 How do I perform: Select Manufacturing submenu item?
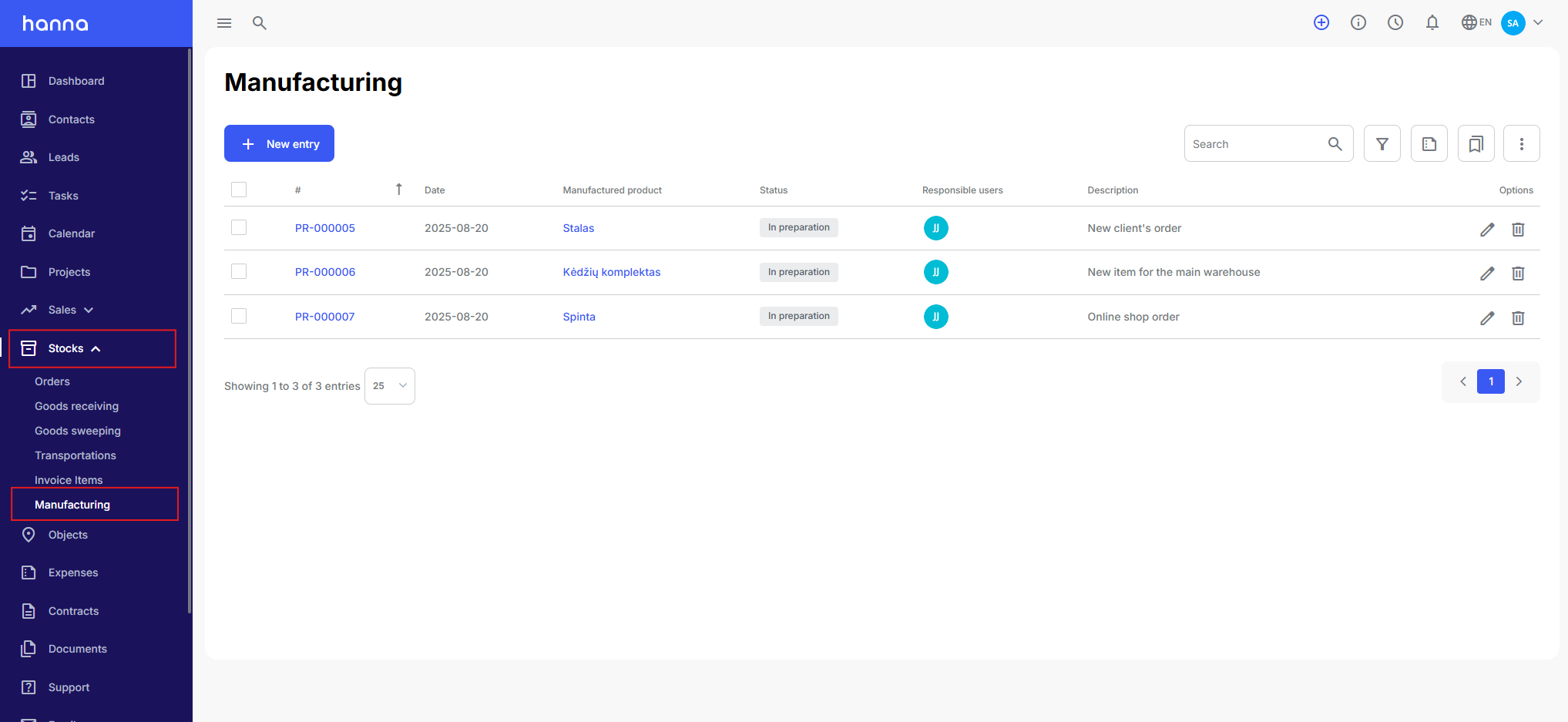pyautogui.click(x=72, y=505)
